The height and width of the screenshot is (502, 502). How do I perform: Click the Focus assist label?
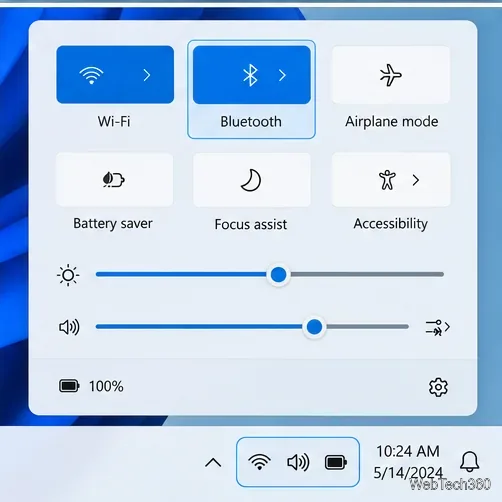251,224
